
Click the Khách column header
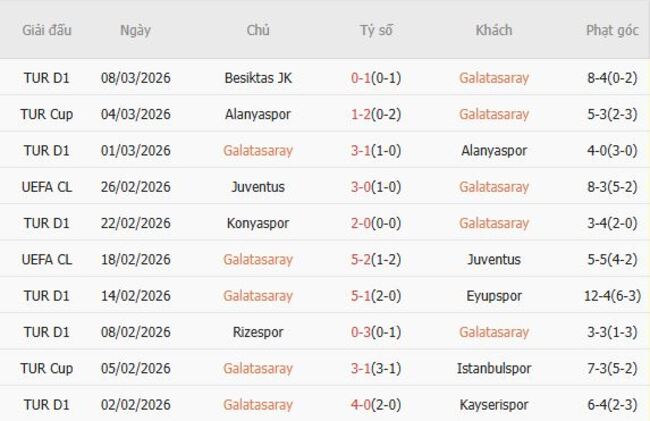494,30
